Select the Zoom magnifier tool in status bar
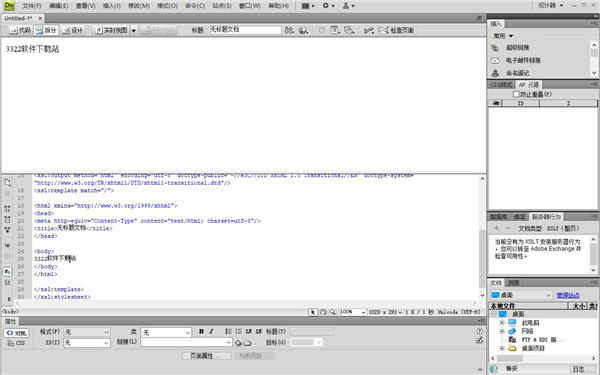600x375 pixels. point(333,312)
